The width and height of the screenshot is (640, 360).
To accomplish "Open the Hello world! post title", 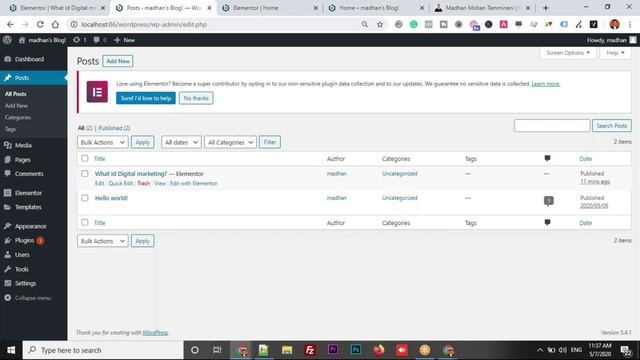I will (x=111, y=198).
